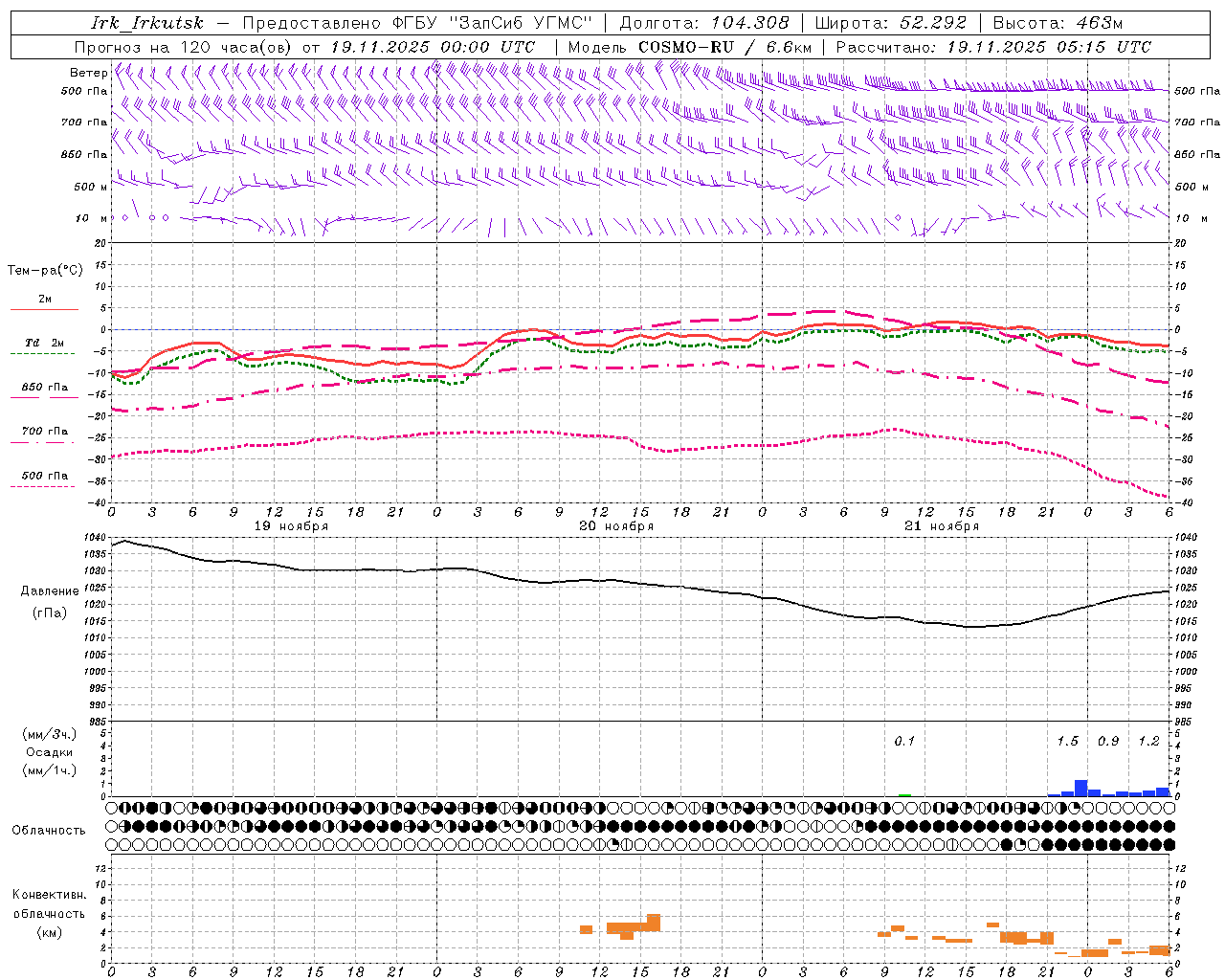1225x980 pixels.
Task: Click the station title 'Irk_Irkutsk'
Action: (147, 23)
